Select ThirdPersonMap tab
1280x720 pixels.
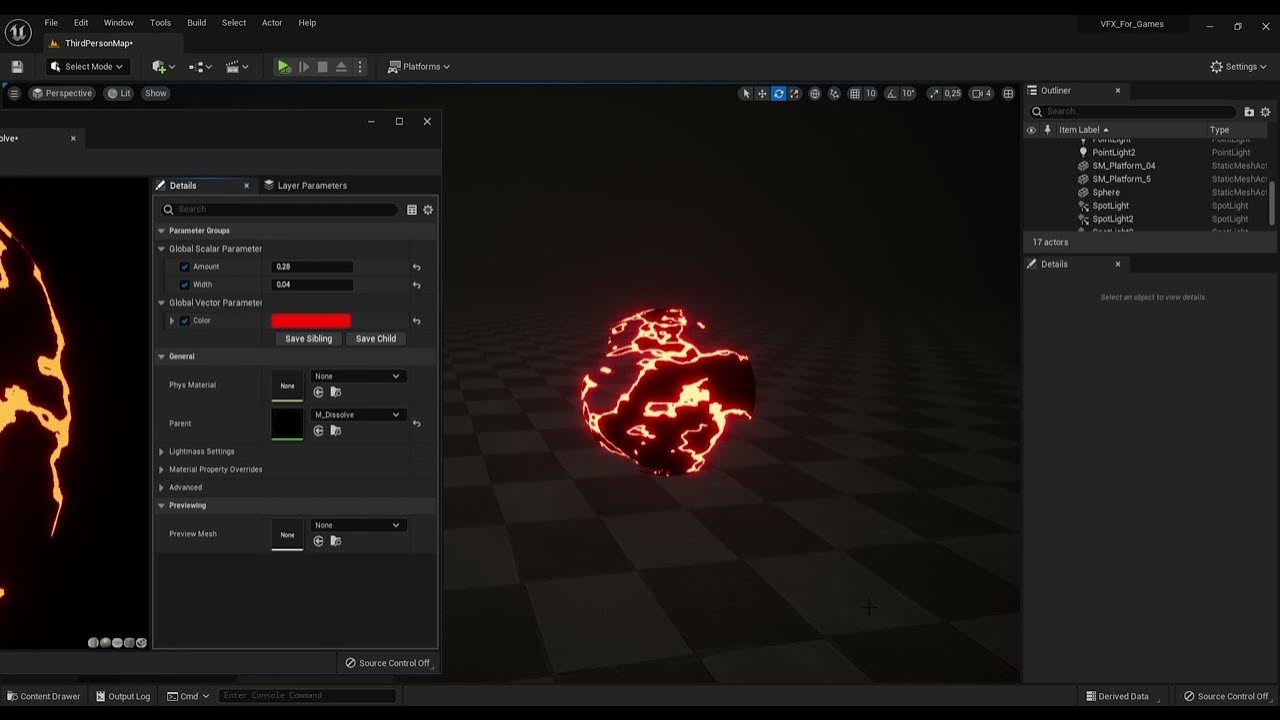tap(99, 43)
